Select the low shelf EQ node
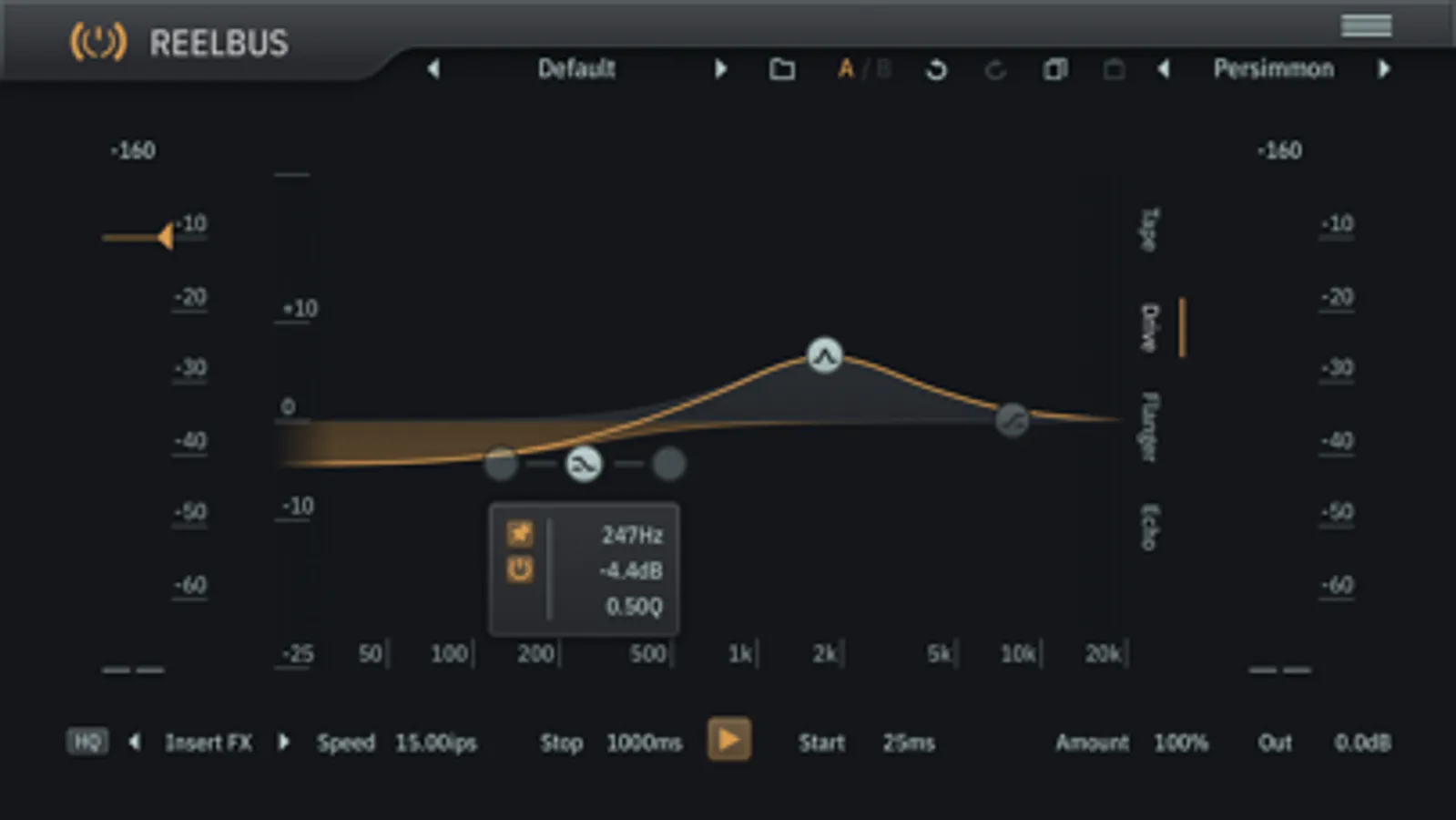The width and height of the screenshot is (1456, 820). [584, 464]
